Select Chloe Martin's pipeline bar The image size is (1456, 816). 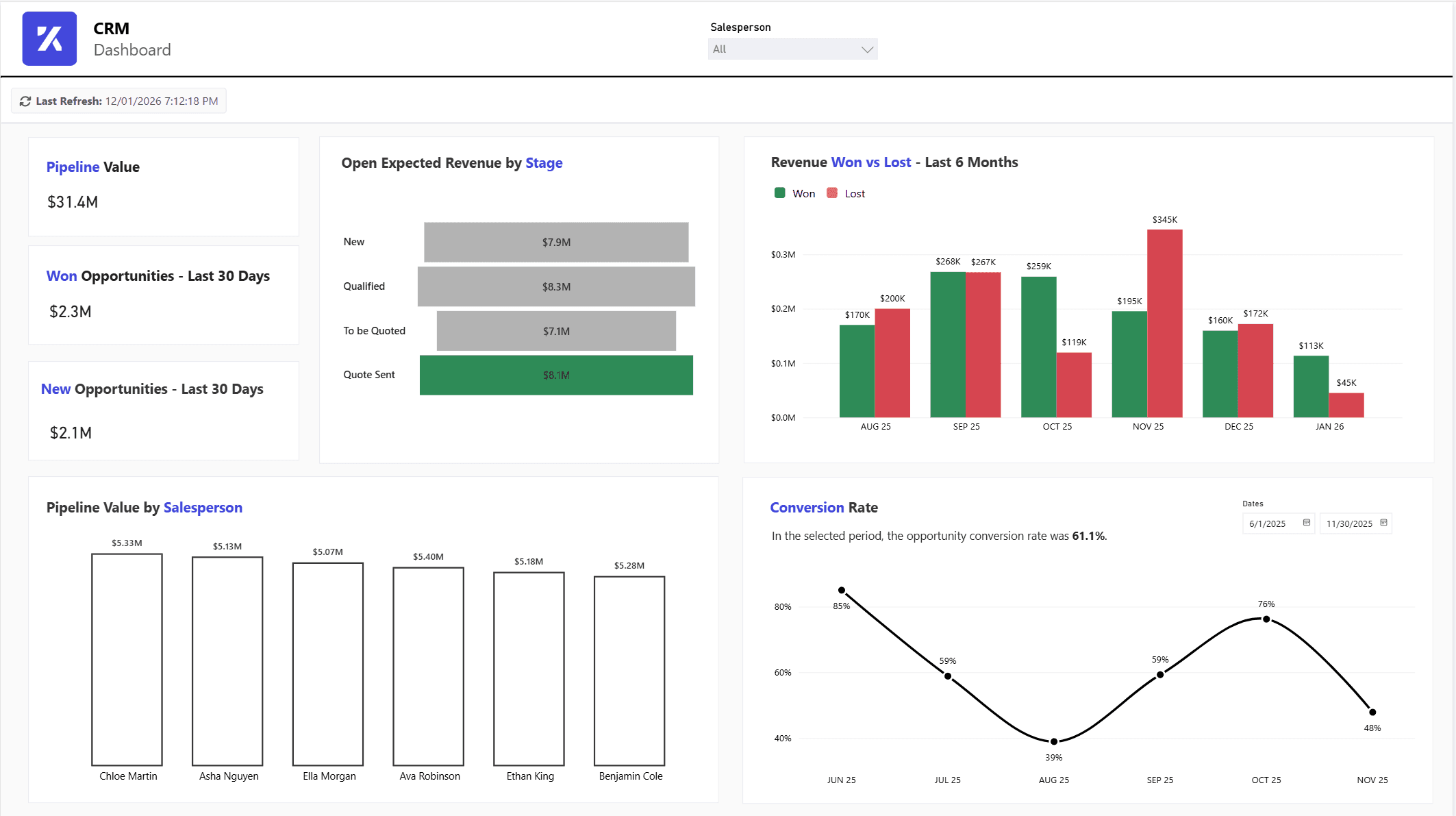click(127, 659)
